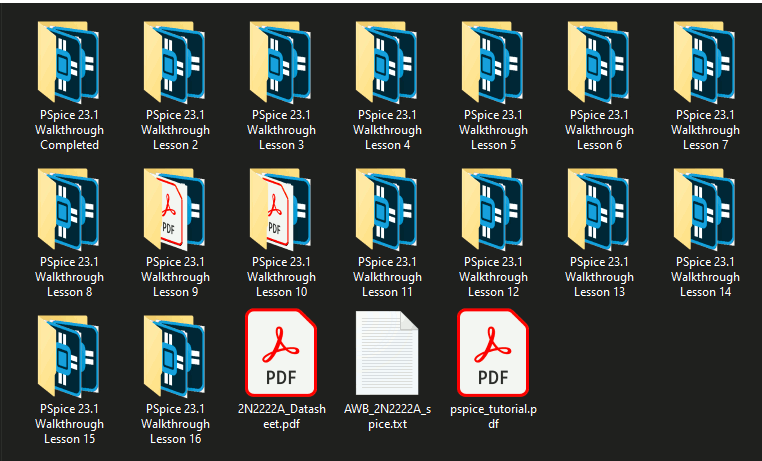Click the 'PSpice 23.1 Walkthrough Lesson 10' label
Image resolution: width=762 pixels, height=461 pixels.
281,277
